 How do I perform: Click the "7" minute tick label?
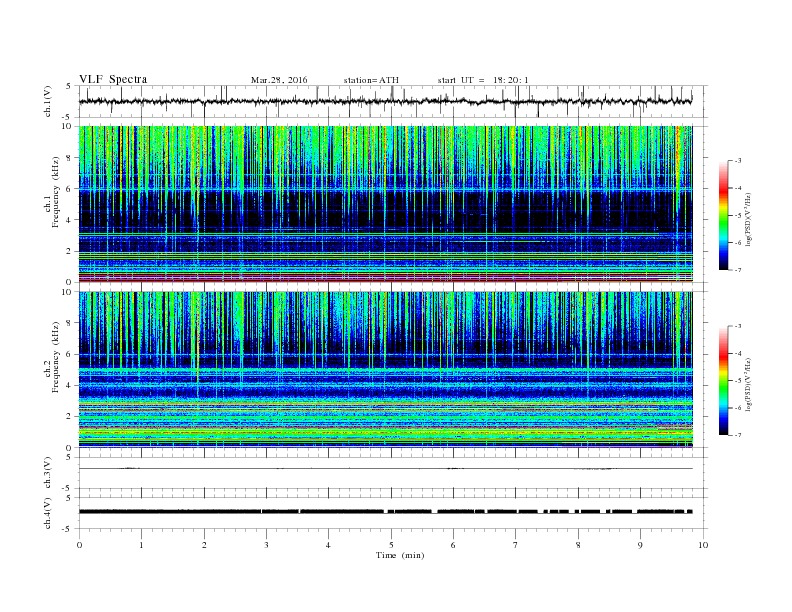point(516,545)
